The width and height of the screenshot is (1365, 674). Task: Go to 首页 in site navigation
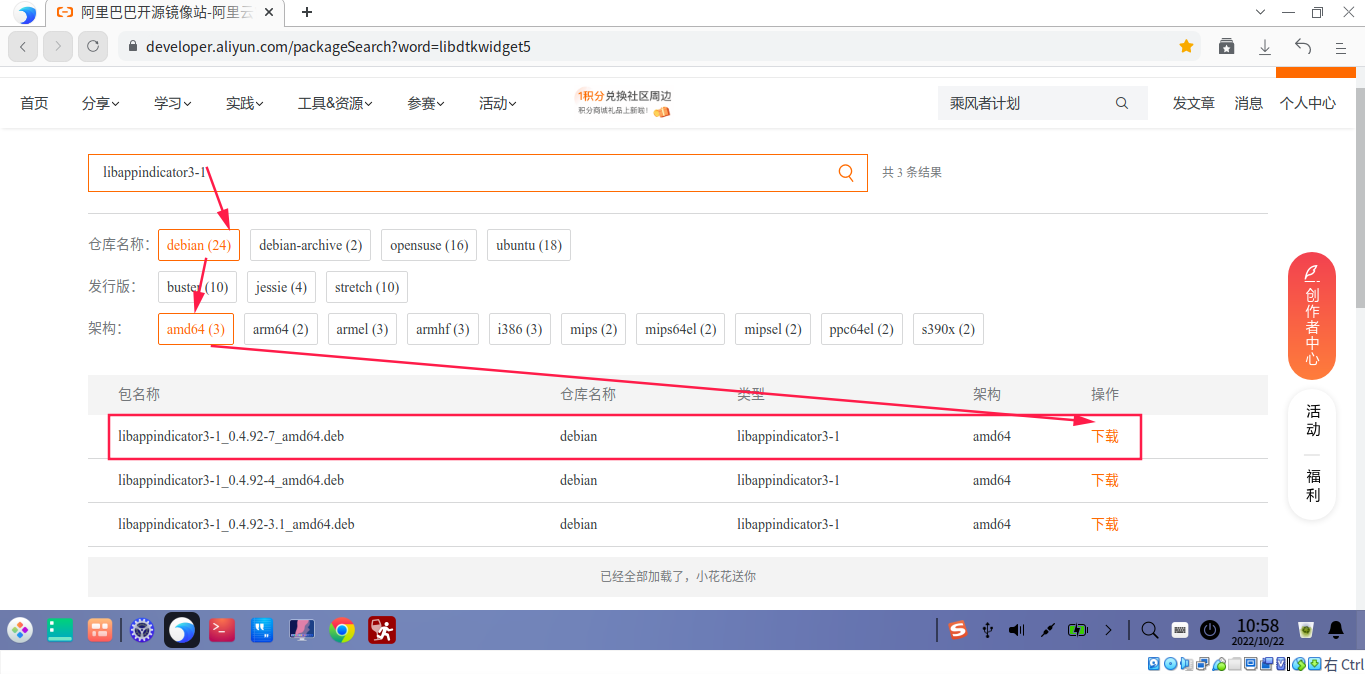tap(34, 103)
